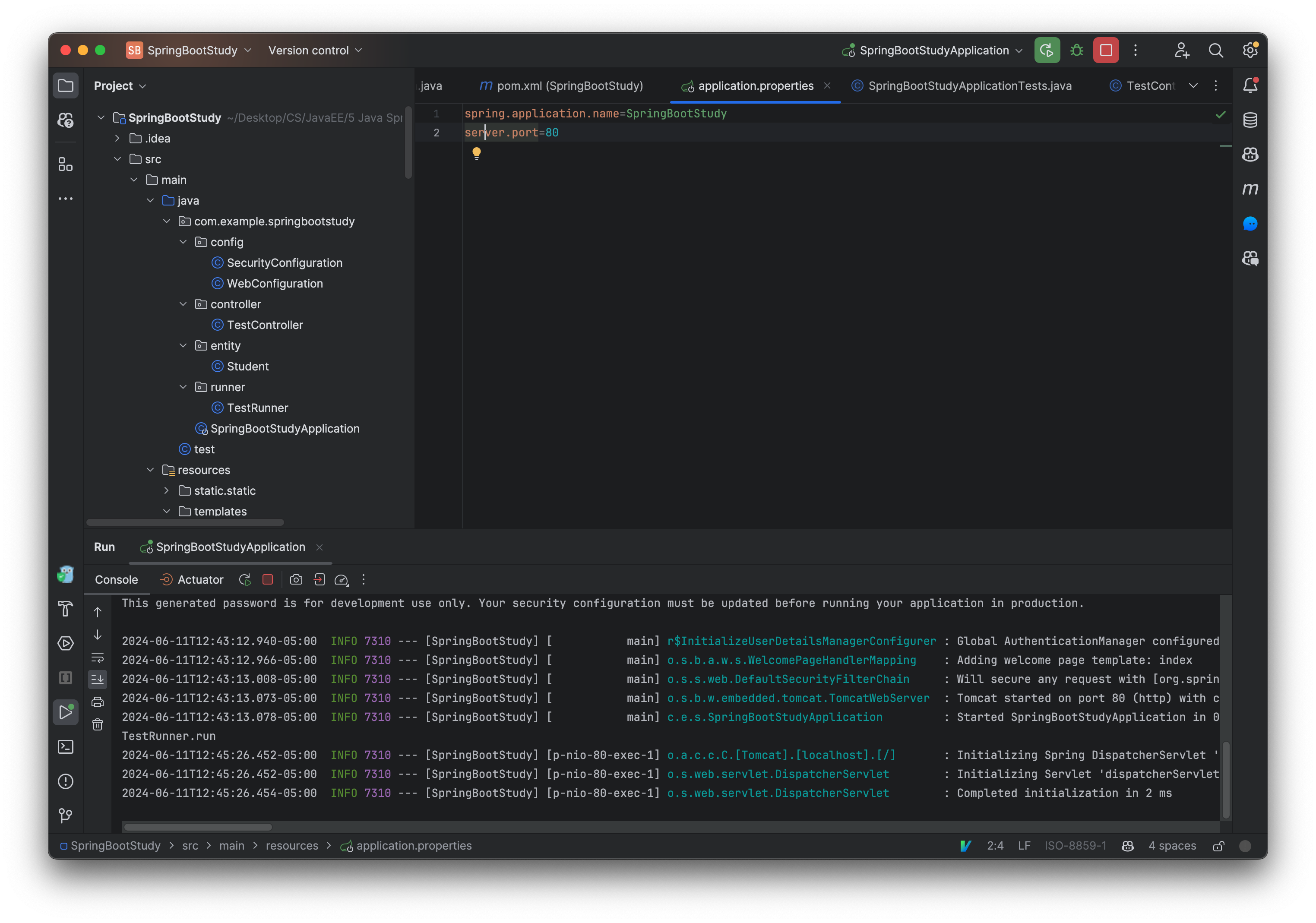Start debugging with the bug icon

click(x=1077, y=51)
